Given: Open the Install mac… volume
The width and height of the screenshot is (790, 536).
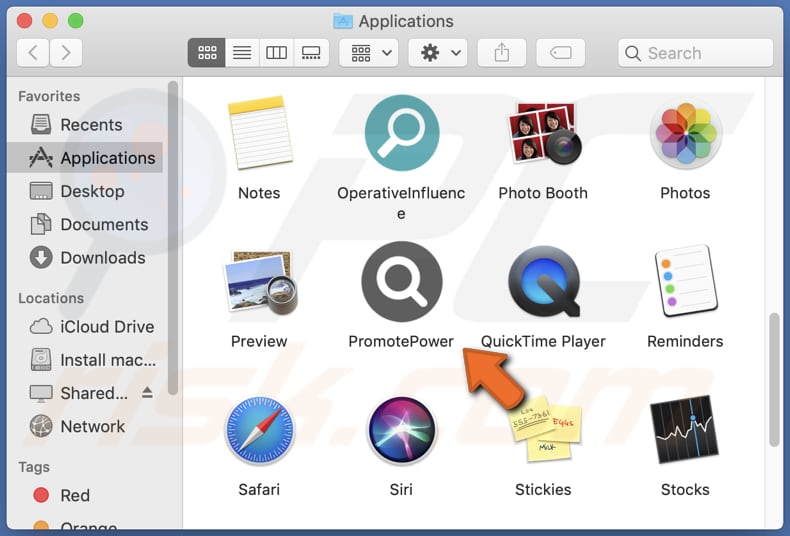Looking at the screenshot, I should tap(85, 360).
